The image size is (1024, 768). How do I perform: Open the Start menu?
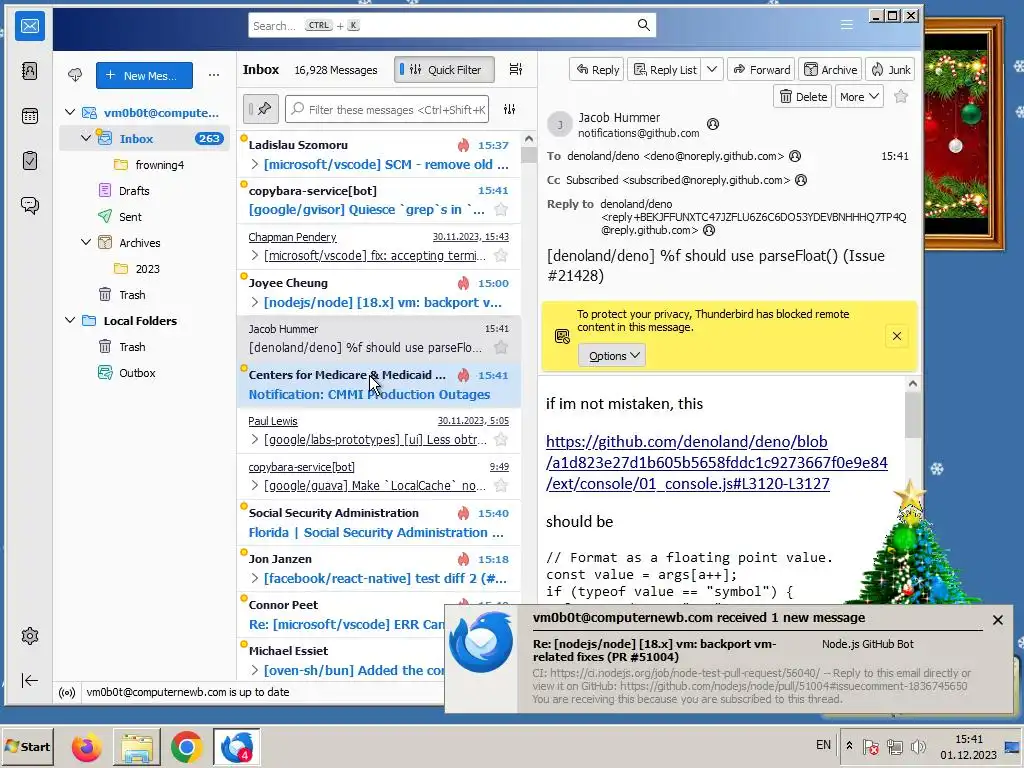point(27,746)
